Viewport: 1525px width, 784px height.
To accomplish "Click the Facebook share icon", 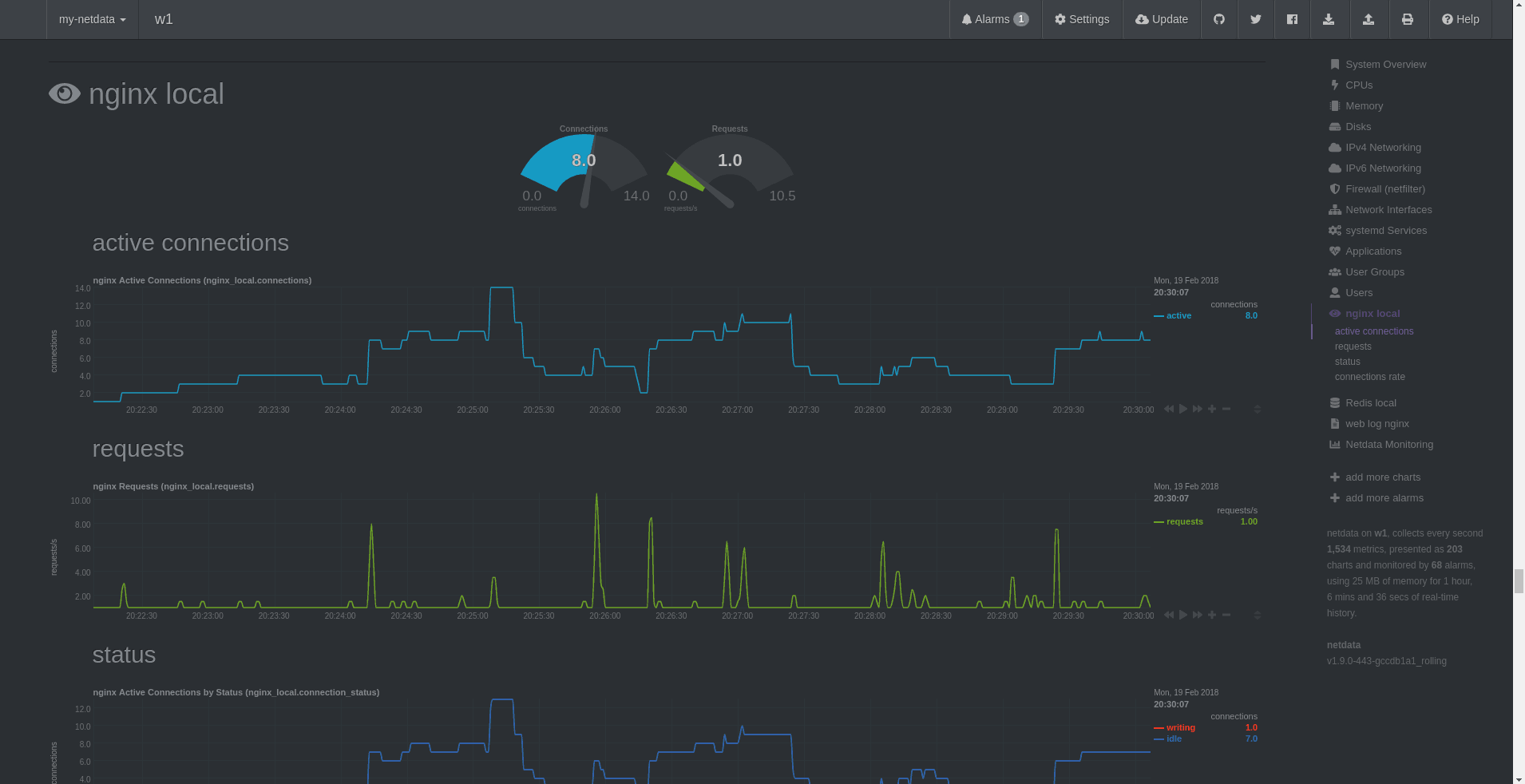I will pos(1292,19).
